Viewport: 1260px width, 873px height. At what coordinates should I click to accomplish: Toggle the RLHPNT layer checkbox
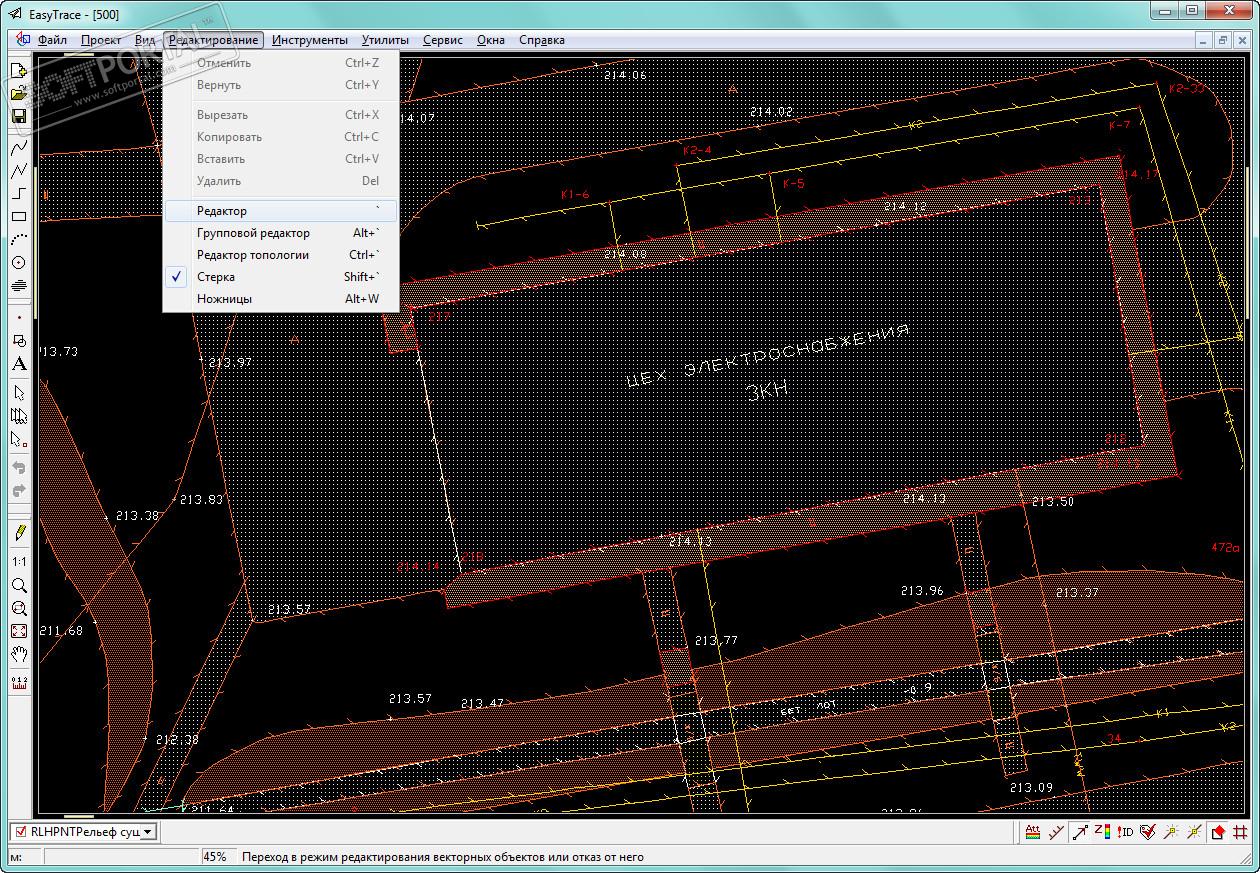(x=20, y=831)
